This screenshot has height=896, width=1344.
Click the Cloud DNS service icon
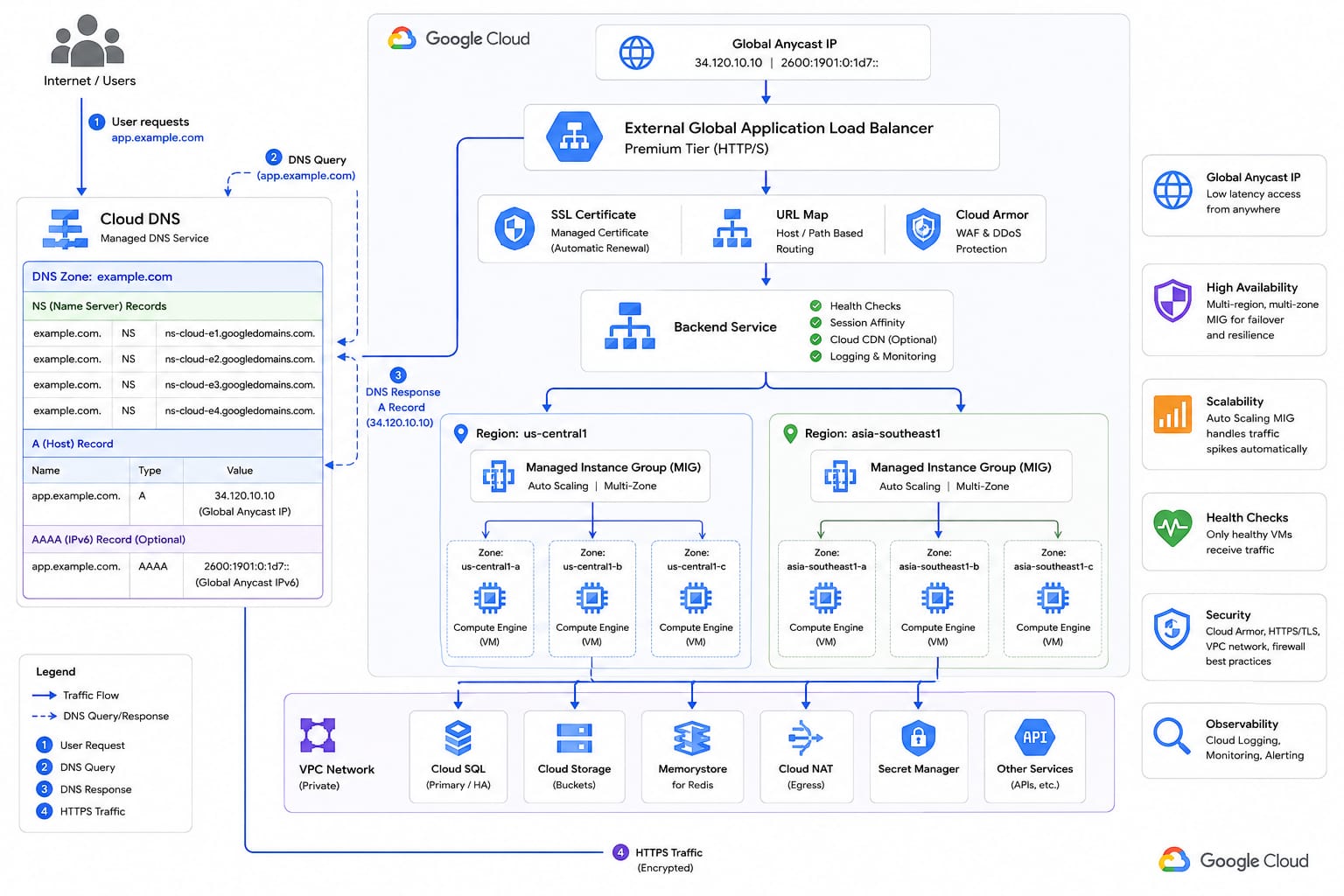coord(66,229)
